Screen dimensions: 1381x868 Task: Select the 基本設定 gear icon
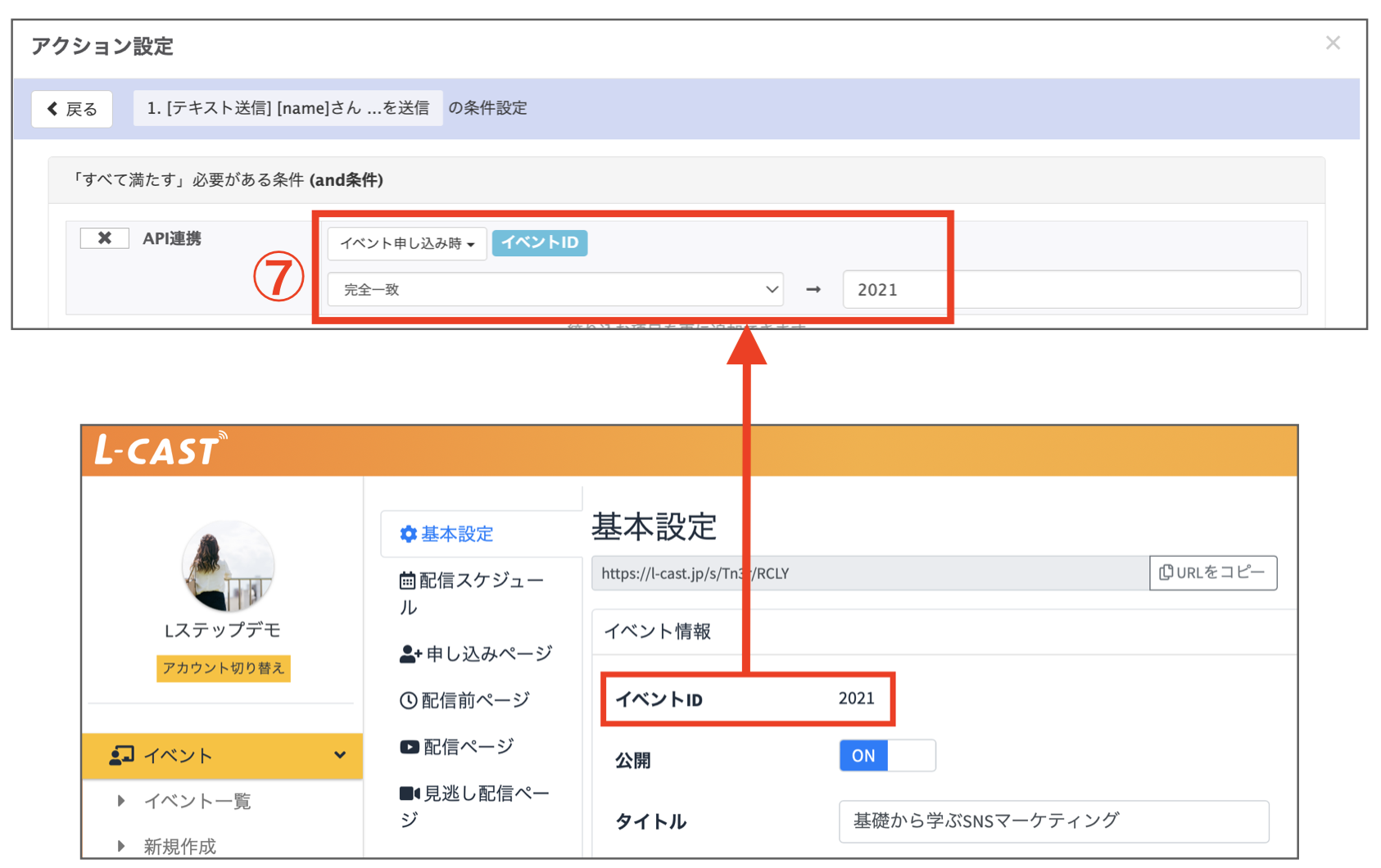tap(410, 533)
